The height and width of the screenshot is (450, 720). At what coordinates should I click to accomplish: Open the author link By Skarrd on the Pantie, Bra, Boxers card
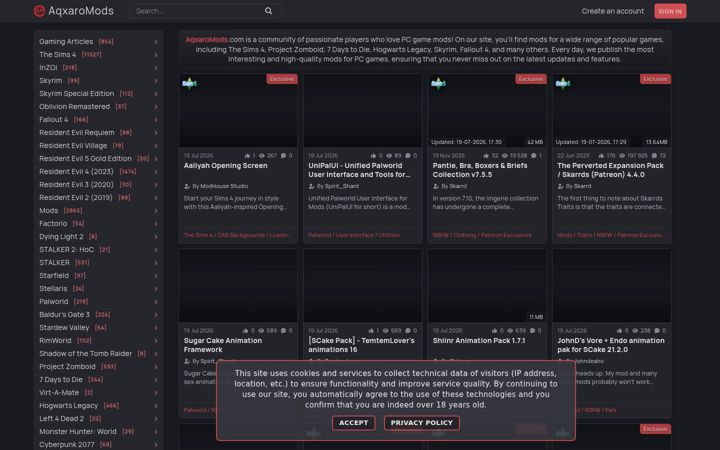[x=454, y=186]
